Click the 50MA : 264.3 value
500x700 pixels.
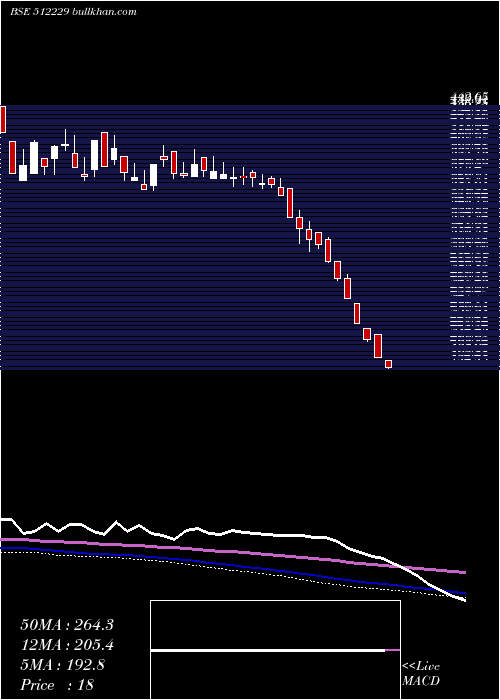[67, 625]
